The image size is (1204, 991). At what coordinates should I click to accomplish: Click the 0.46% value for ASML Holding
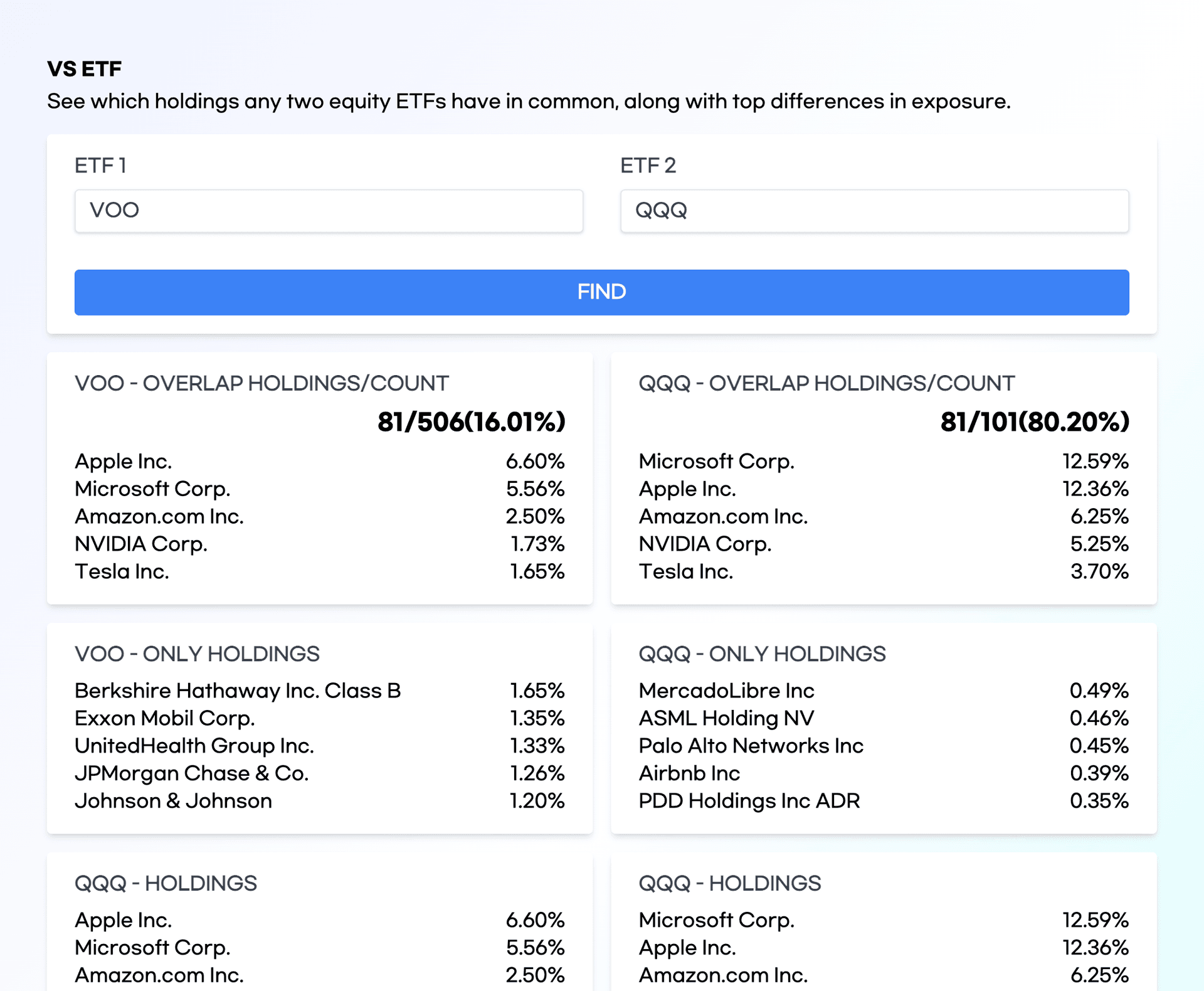coord(1099,718)
